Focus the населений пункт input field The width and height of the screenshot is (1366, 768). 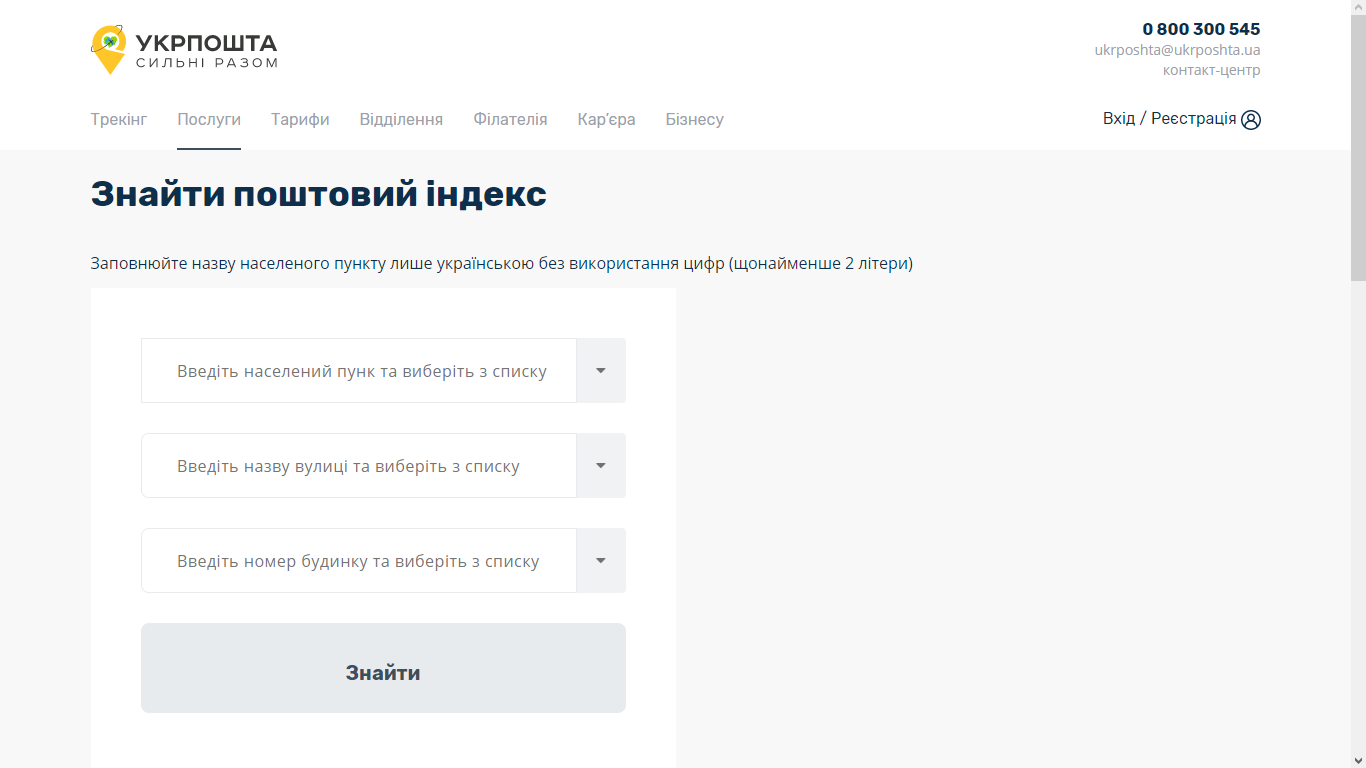360,371
